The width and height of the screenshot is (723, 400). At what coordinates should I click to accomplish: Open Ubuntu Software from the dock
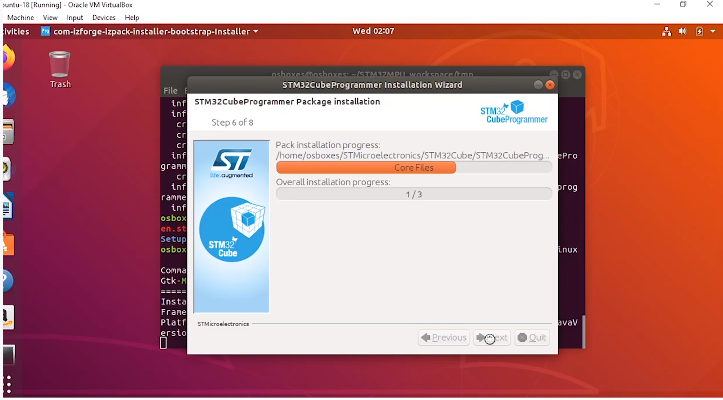[8, 243]
